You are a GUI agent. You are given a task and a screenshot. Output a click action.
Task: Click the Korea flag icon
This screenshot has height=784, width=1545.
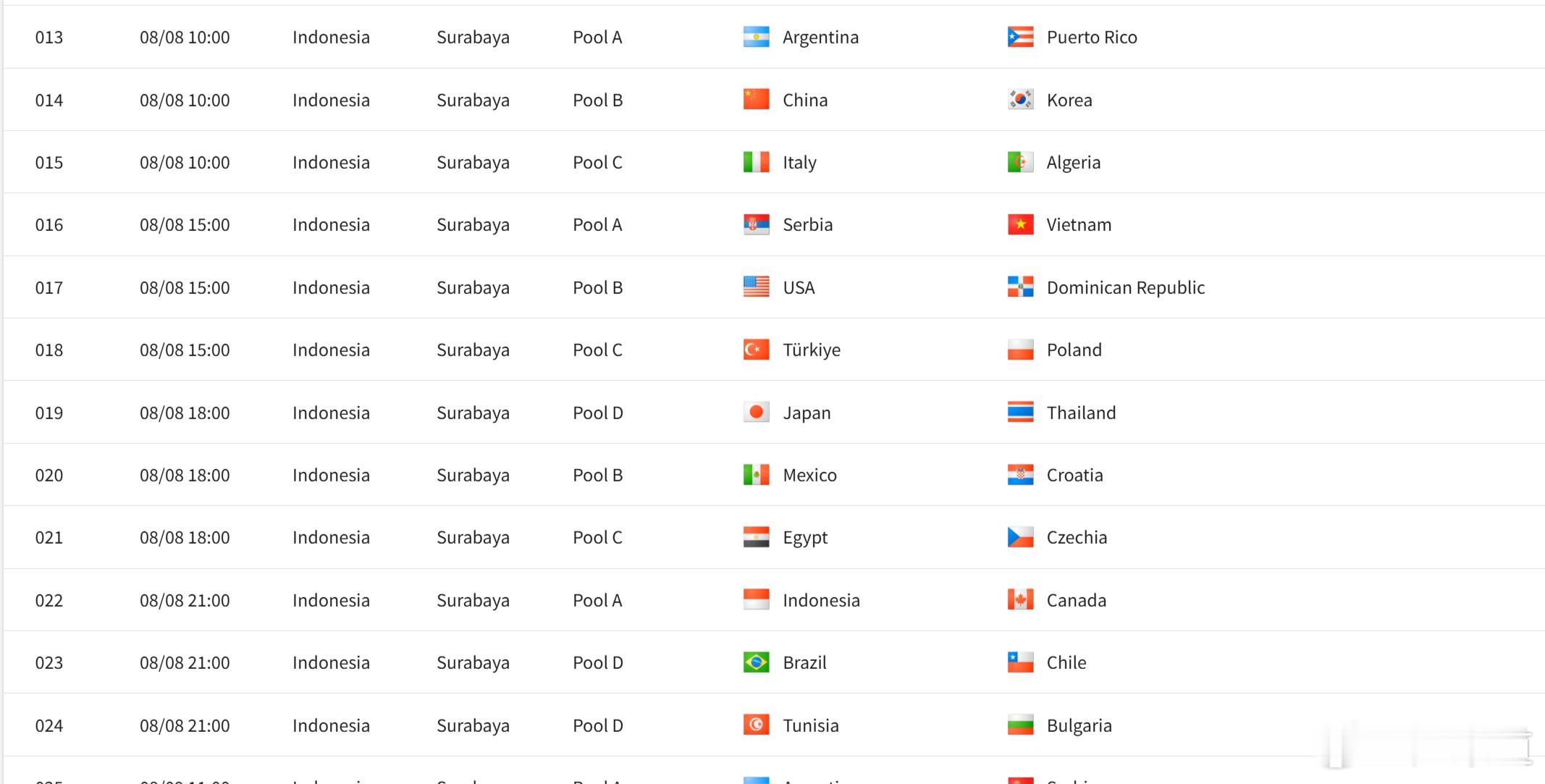[1020, 100]
